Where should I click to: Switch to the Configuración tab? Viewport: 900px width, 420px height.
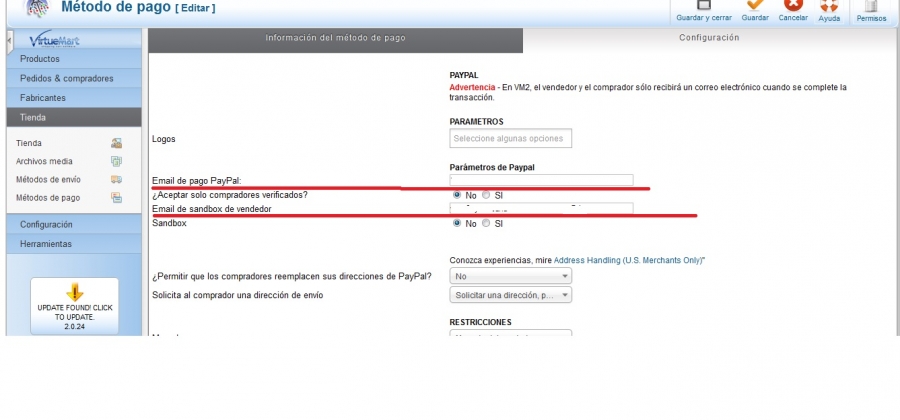pos(709,40)
